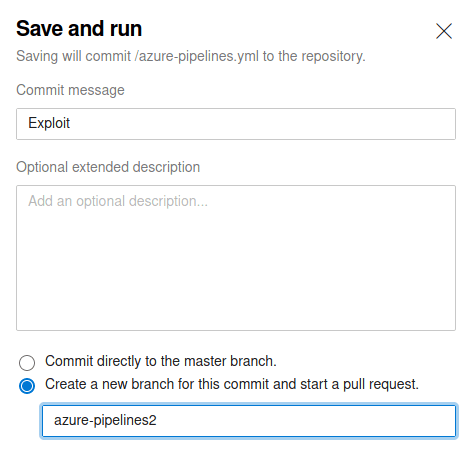Click the 'Save and run' dialog heading
The image size is (471, 453).
(79, 29)
